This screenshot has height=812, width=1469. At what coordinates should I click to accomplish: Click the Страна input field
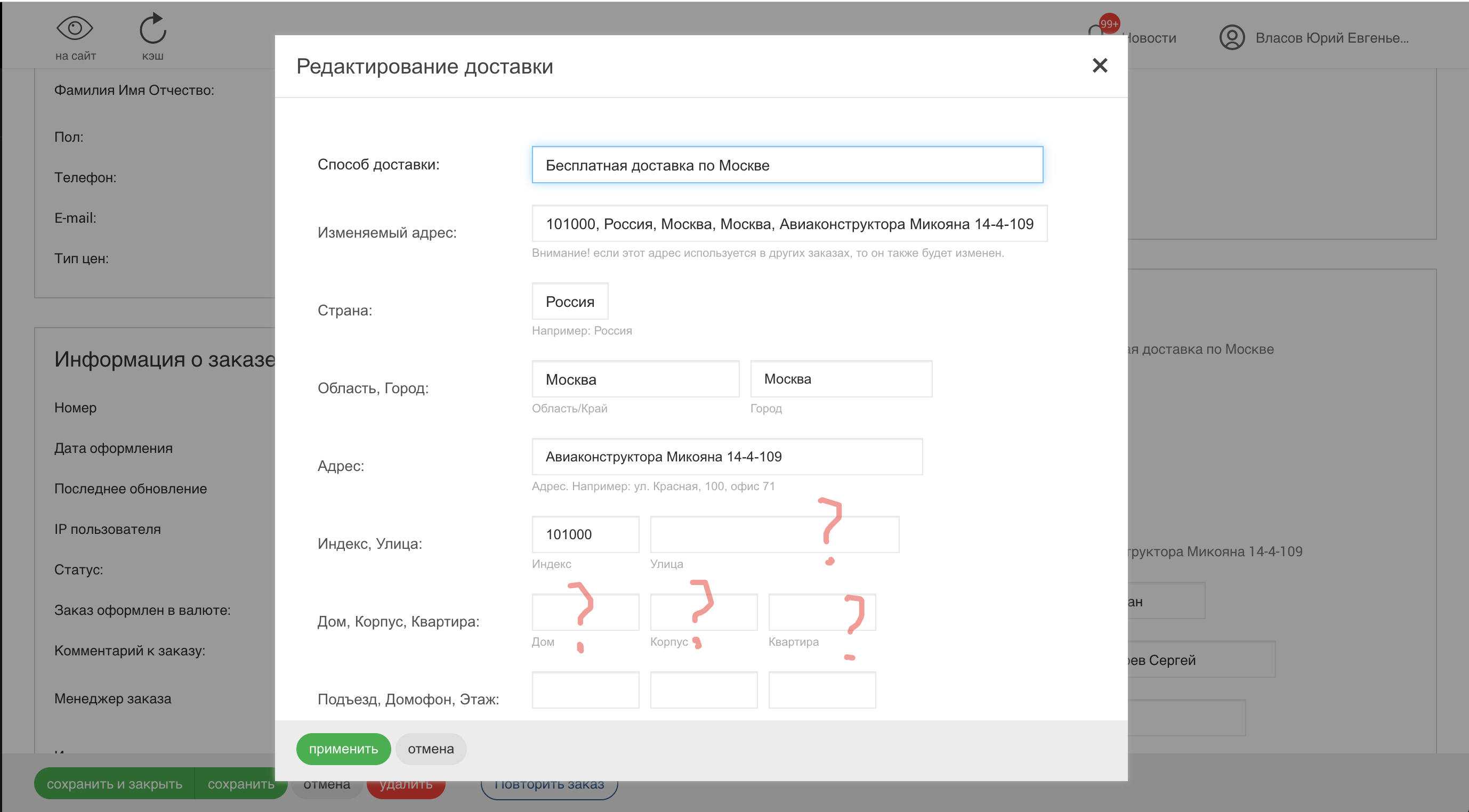pos(570,301)
